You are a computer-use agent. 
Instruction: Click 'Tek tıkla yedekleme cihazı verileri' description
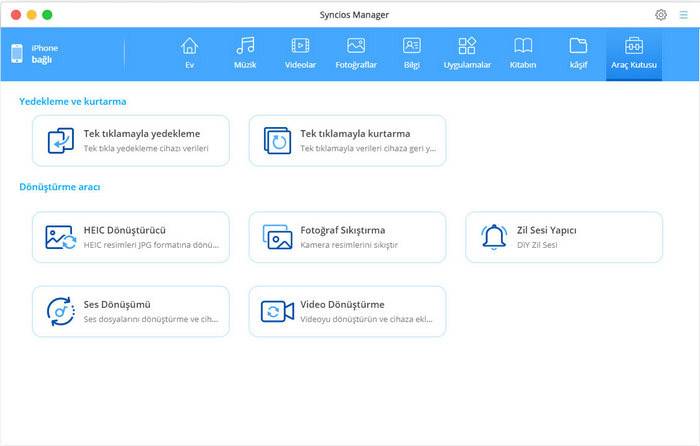146,149
